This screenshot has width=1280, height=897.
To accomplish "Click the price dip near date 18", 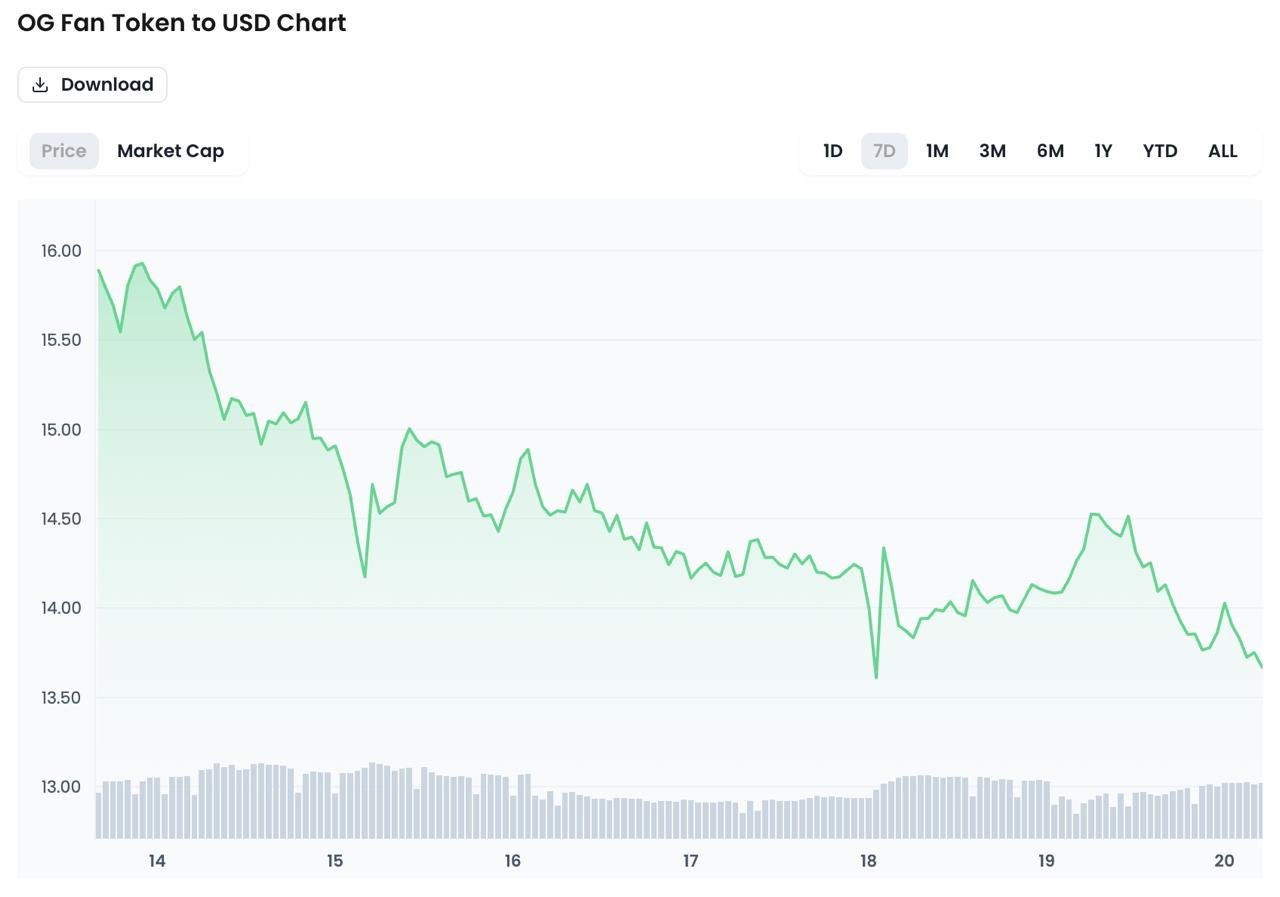I will click(876, 677).
